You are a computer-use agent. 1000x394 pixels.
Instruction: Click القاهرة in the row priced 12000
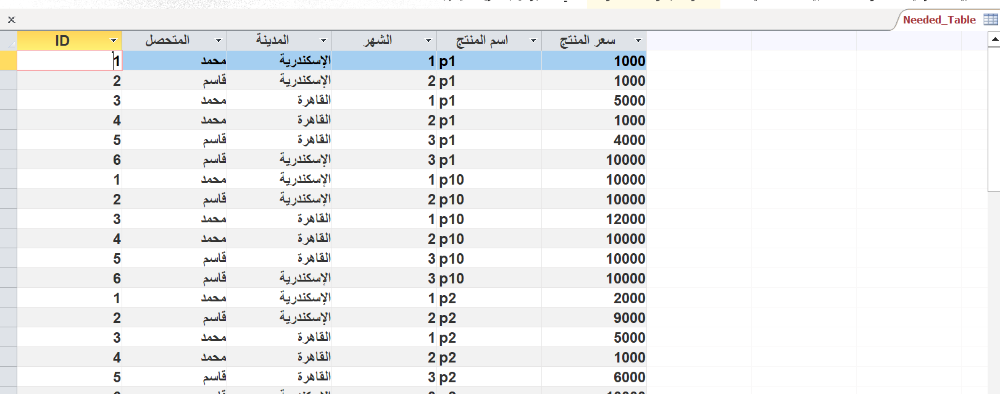pyautogui.click(x=314, y=219)
